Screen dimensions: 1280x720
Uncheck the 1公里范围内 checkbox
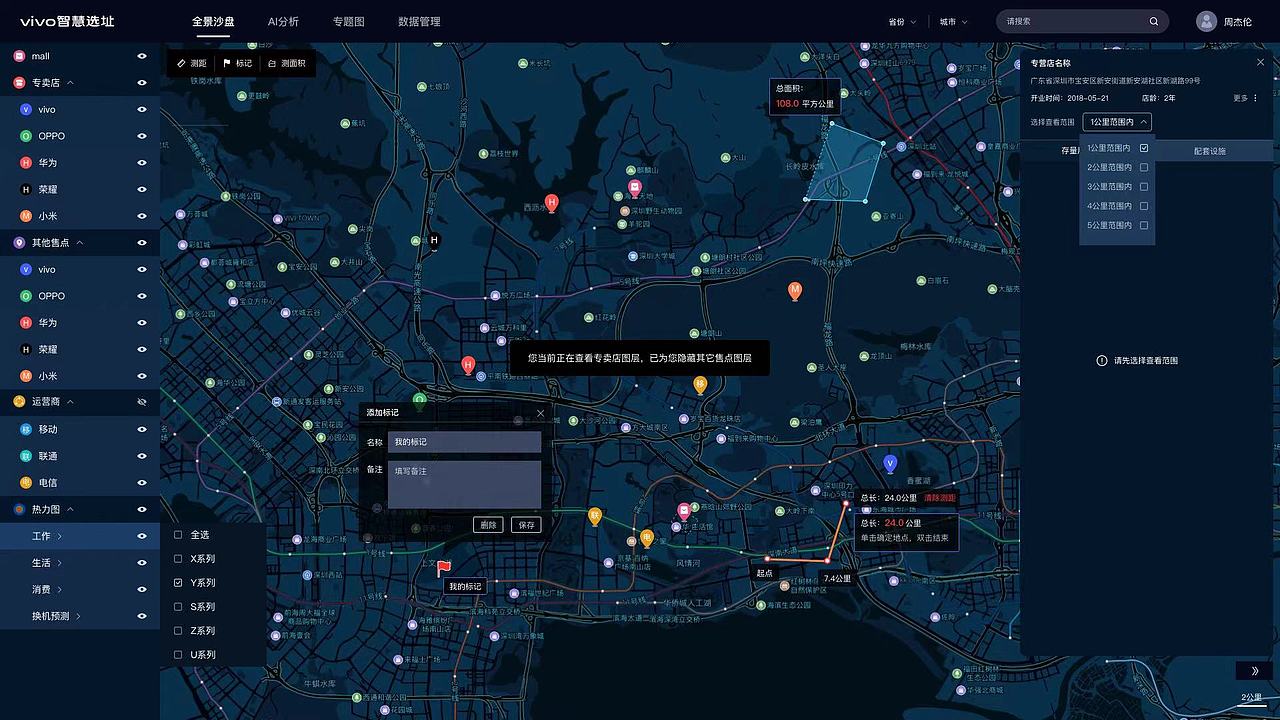(1144, 148)
